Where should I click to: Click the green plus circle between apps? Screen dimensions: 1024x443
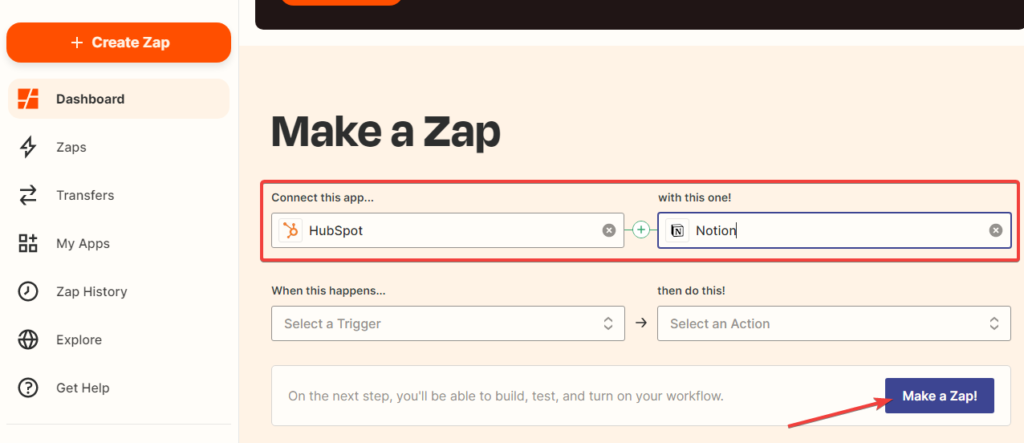click(641, 230)
